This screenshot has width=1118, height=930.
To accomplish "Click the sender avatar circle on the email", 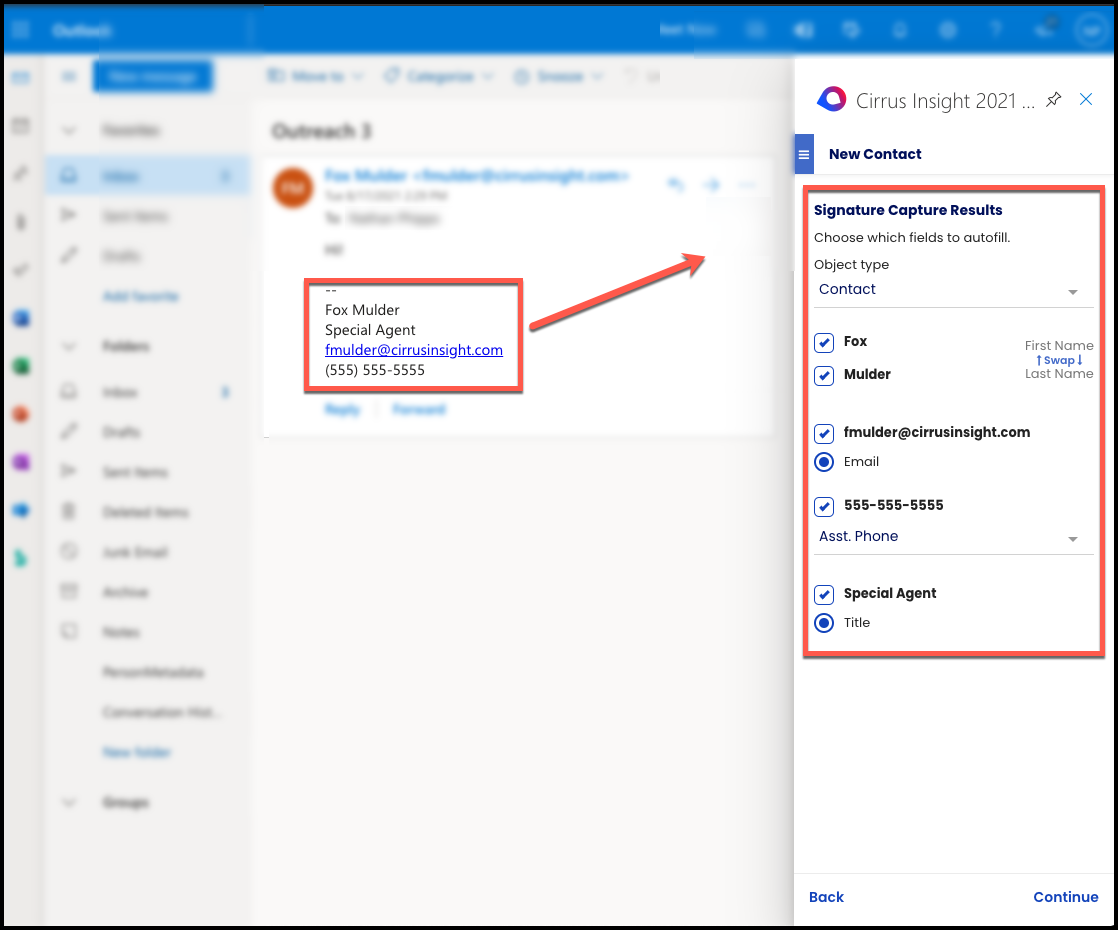I will coord(293,188).
